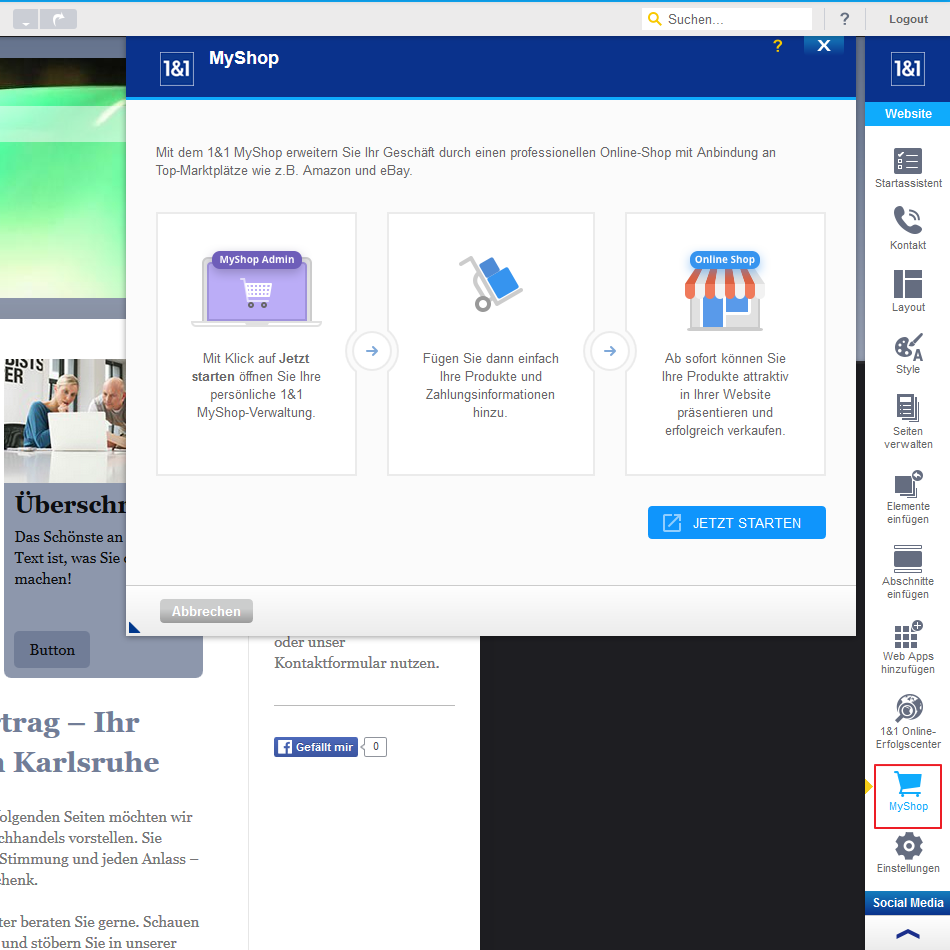950x950 pixels.
Task: Open Einstellungen gear in sidebar
Action: [x=908, y=853]
